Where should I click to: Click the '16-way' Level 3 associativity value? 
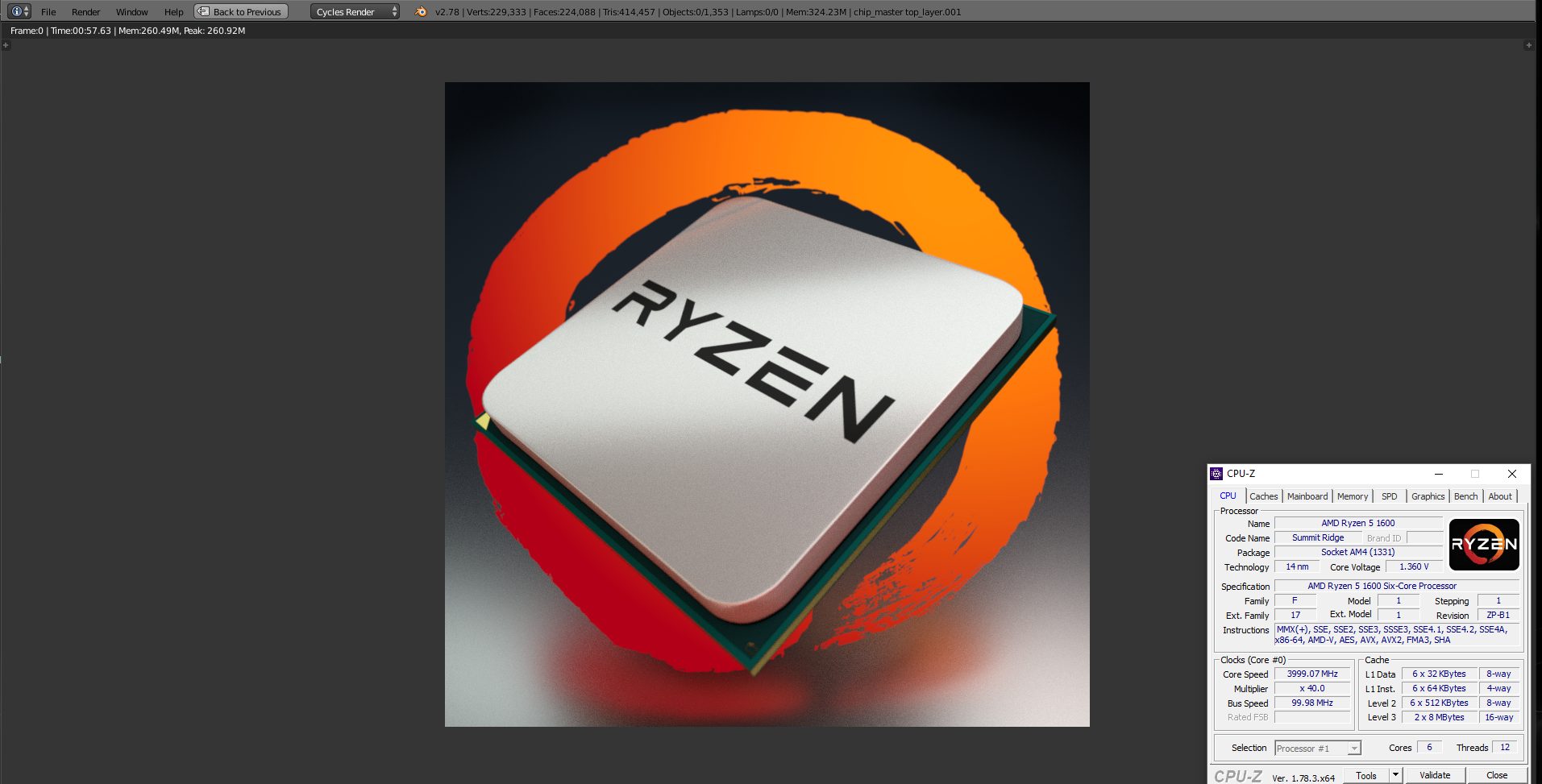[x=1499, y=718]
